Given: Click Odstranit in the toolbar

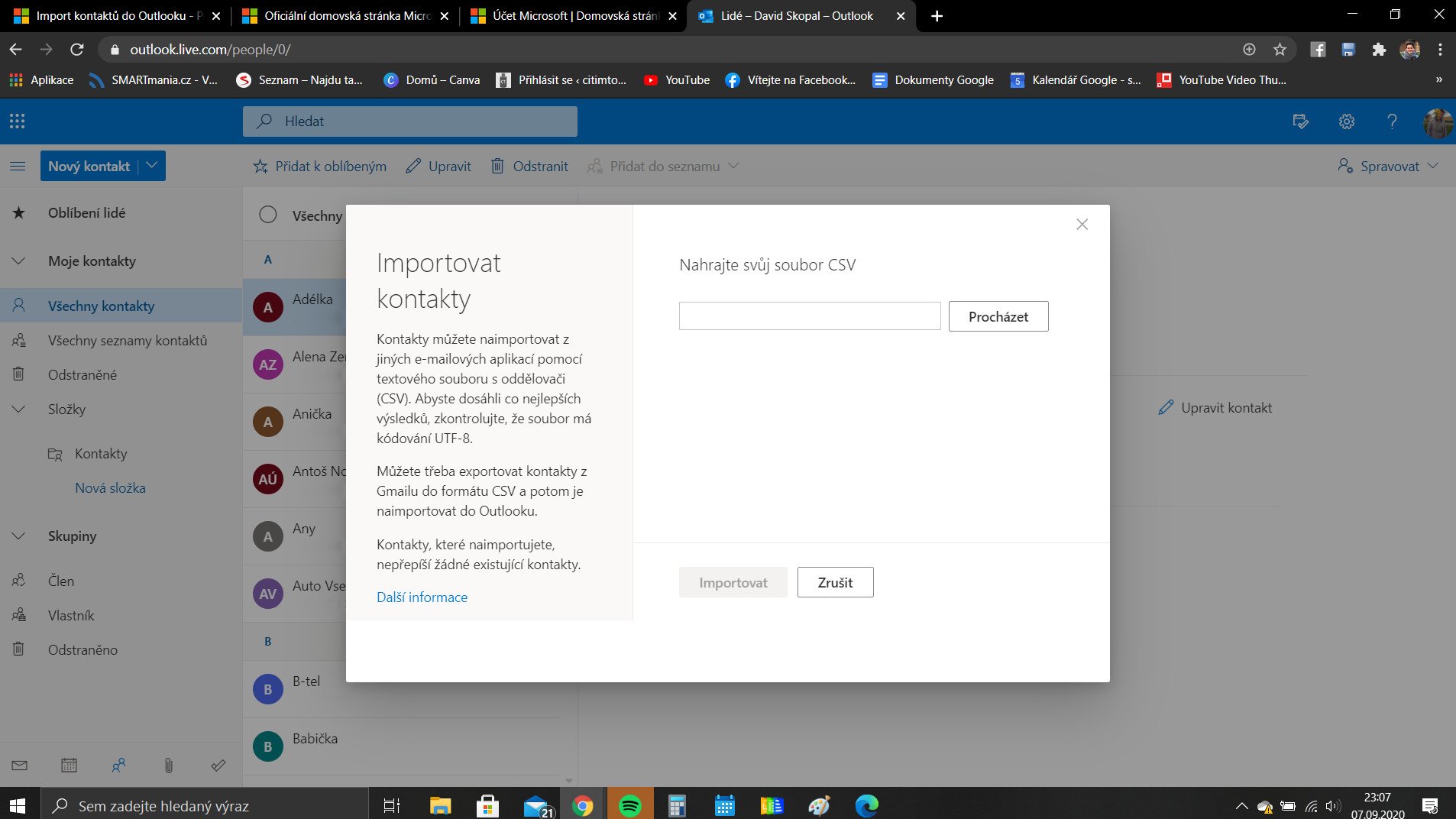Looking at the screenshot, I should tap(529, 166).
